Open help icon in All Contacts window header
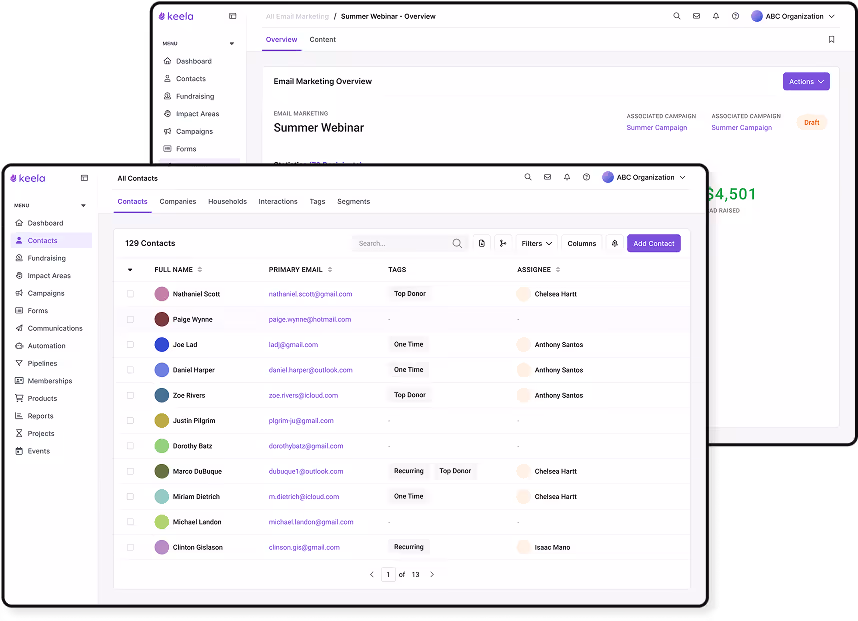Image resolution: width=858 pixels, height=621 pixels. point(586,177)
